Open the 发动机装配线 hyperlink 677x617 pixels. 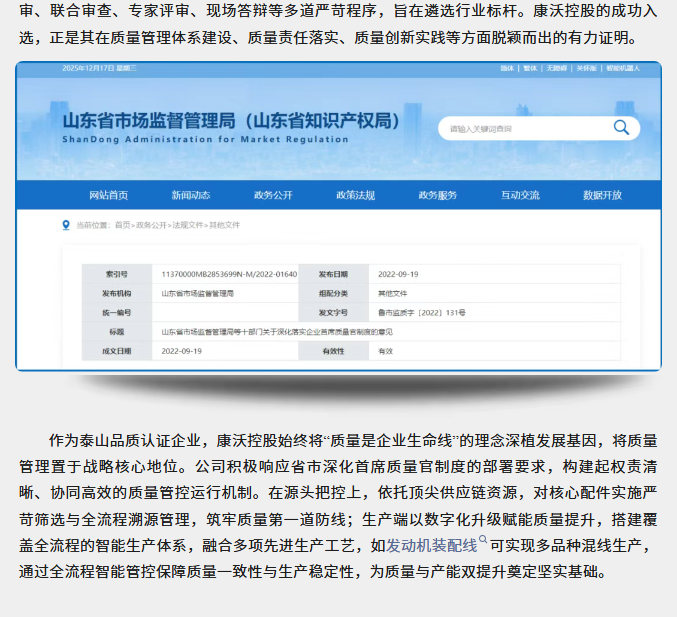tap(431, 546)
